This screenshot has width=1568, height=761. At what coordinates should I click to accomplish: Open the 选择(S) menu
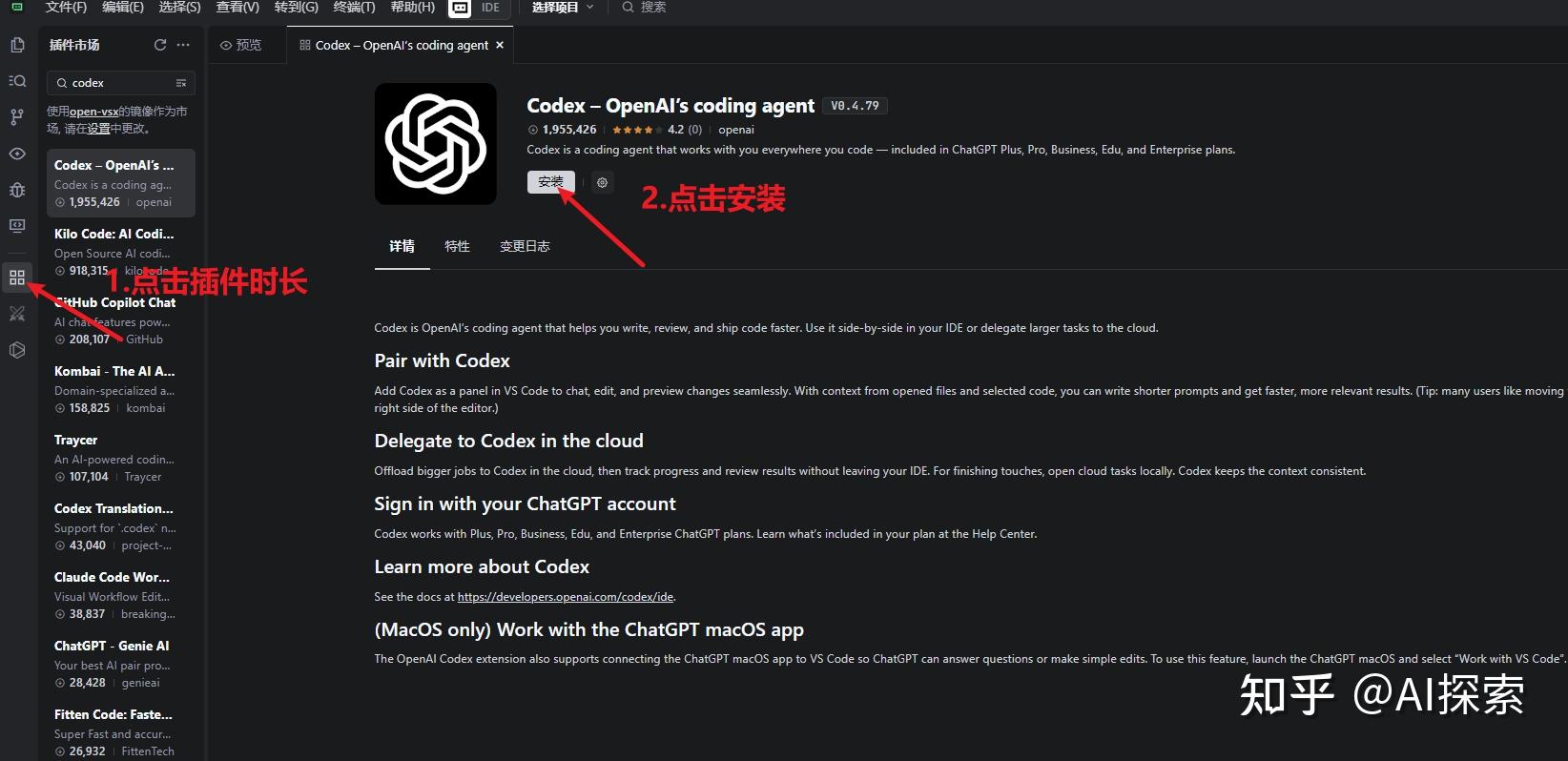coord(180,7)
